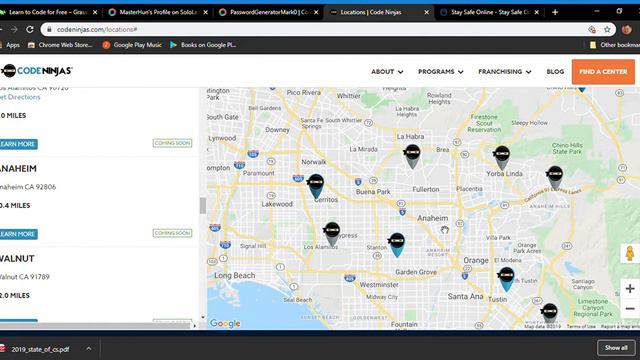
Task: Go forward with the browser arrow
Action: 14,29
